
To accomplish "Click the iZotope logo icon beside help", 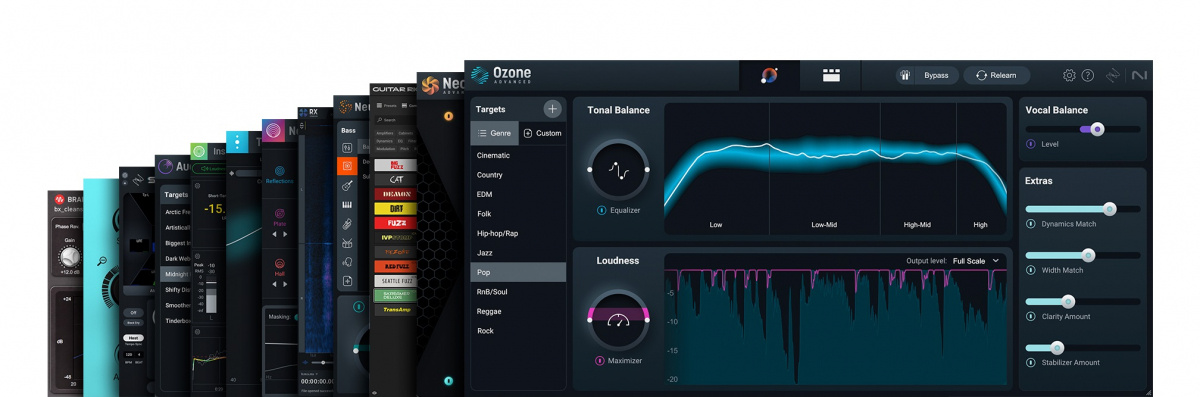I will pyautogui.click(x=1113, y=75).
